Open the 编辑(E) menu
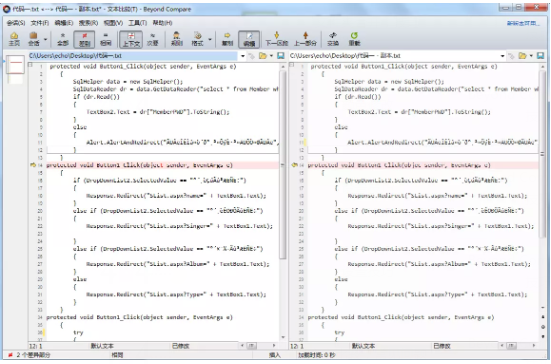The height and width of the screenshot is (364, 551). 64,23
